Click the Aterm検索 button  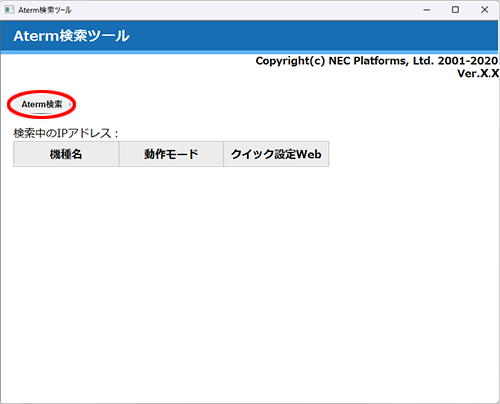coord(42,104)
